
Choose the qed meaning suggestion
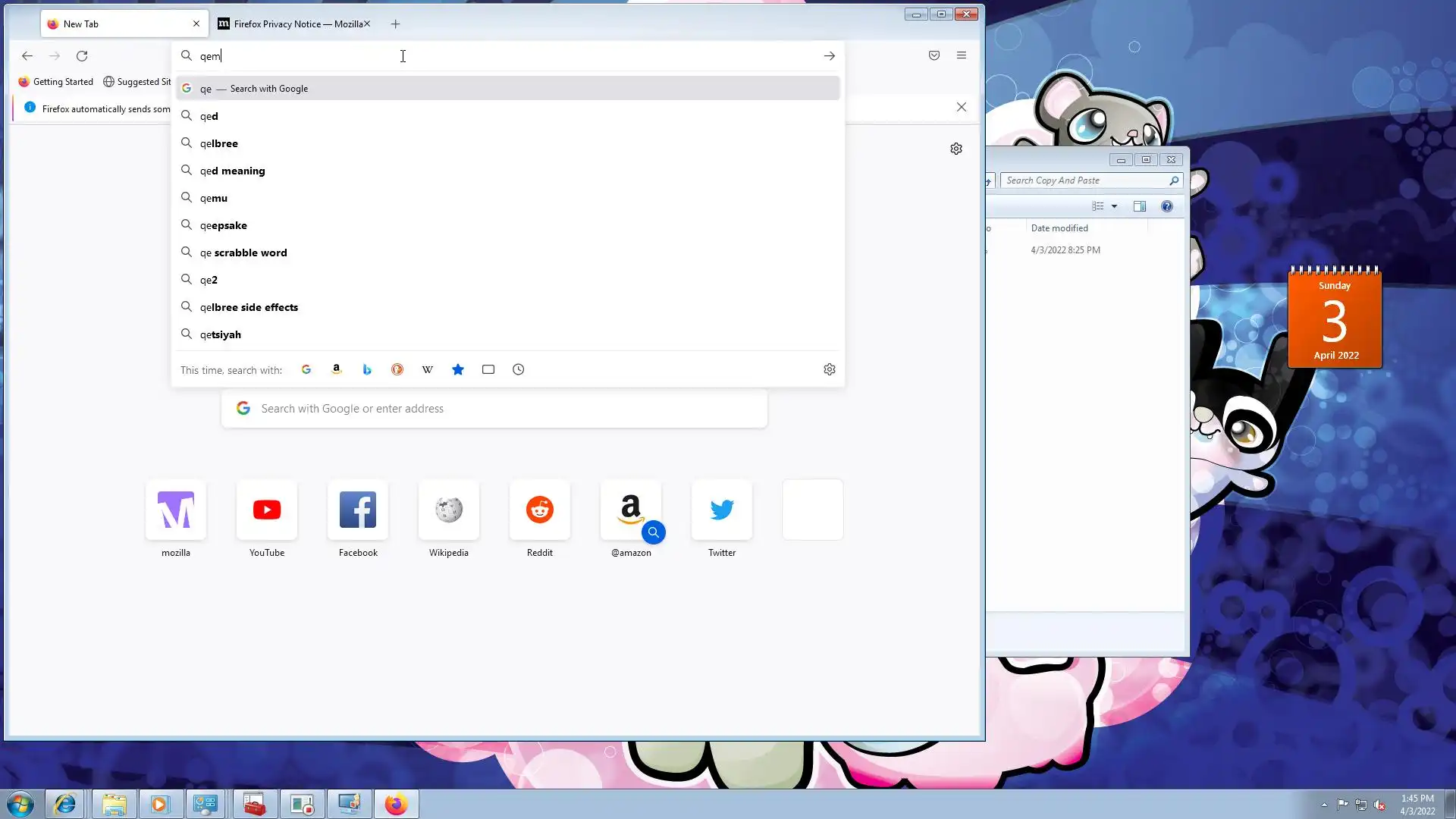click(232, 171)
